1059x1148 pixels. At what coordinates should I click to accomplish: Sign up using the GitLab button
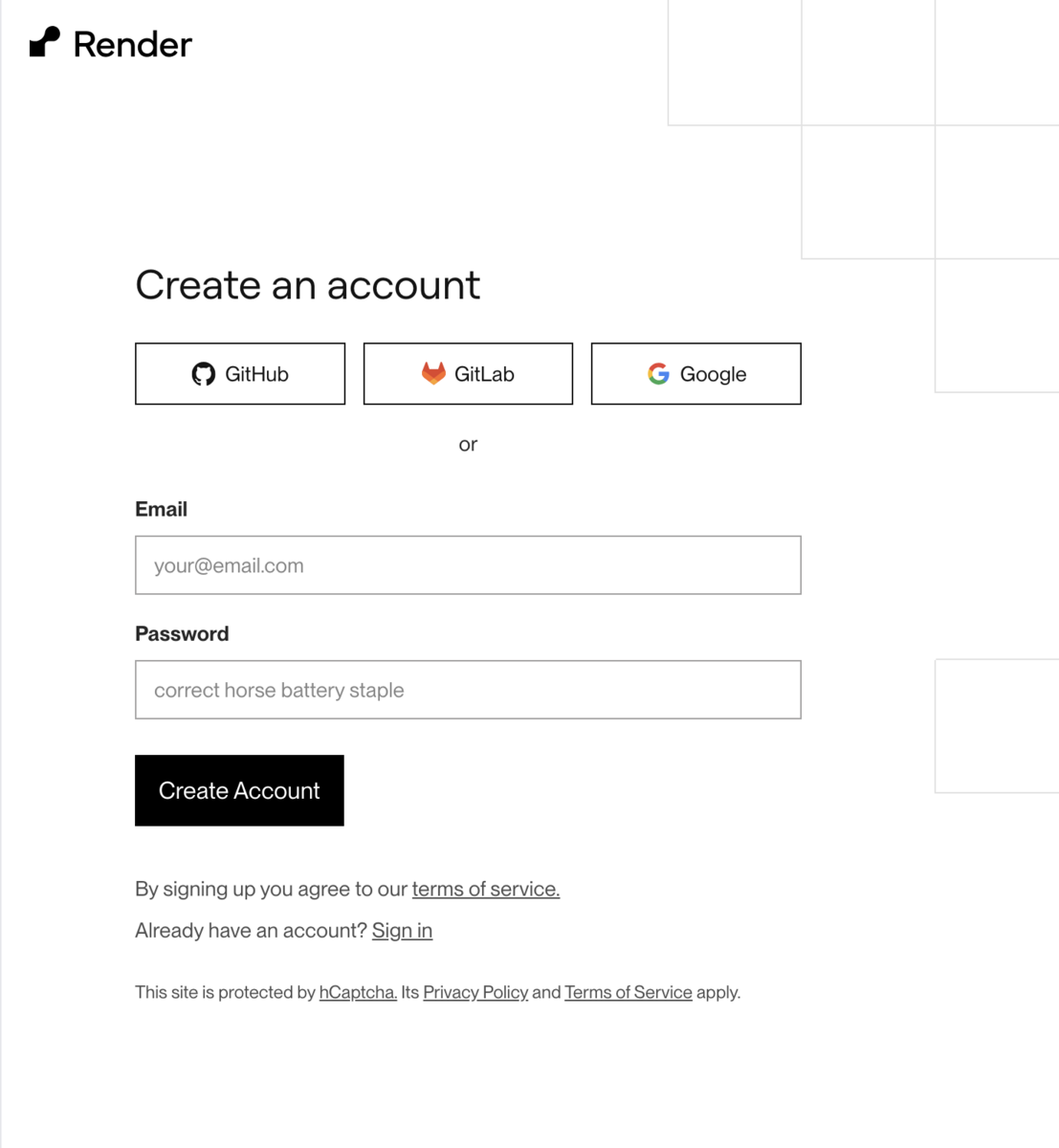(x=468, y=374)
